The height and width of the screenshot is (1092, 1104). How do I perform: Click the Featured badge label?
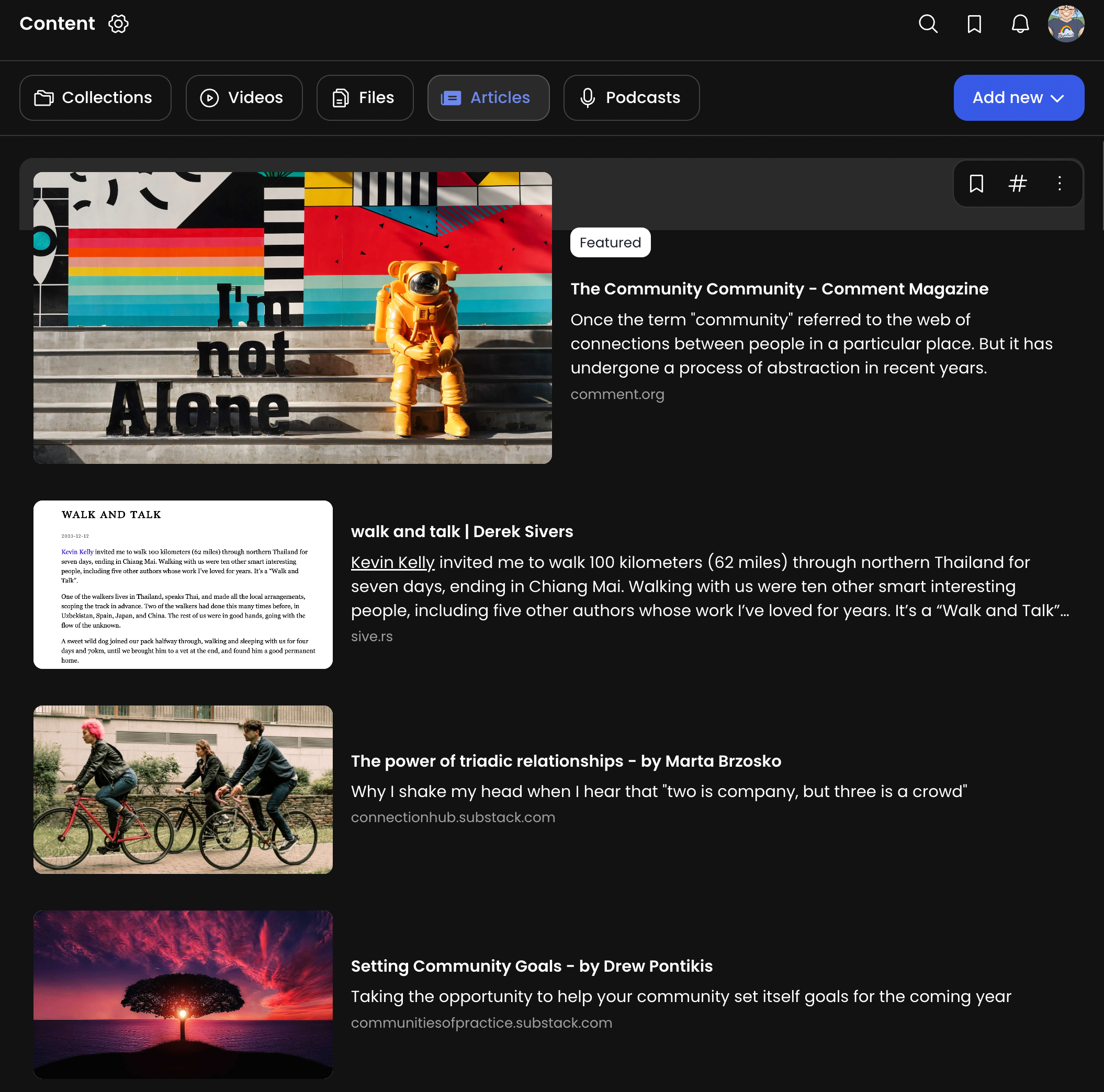pyautogui.click(x=610, y=243)
